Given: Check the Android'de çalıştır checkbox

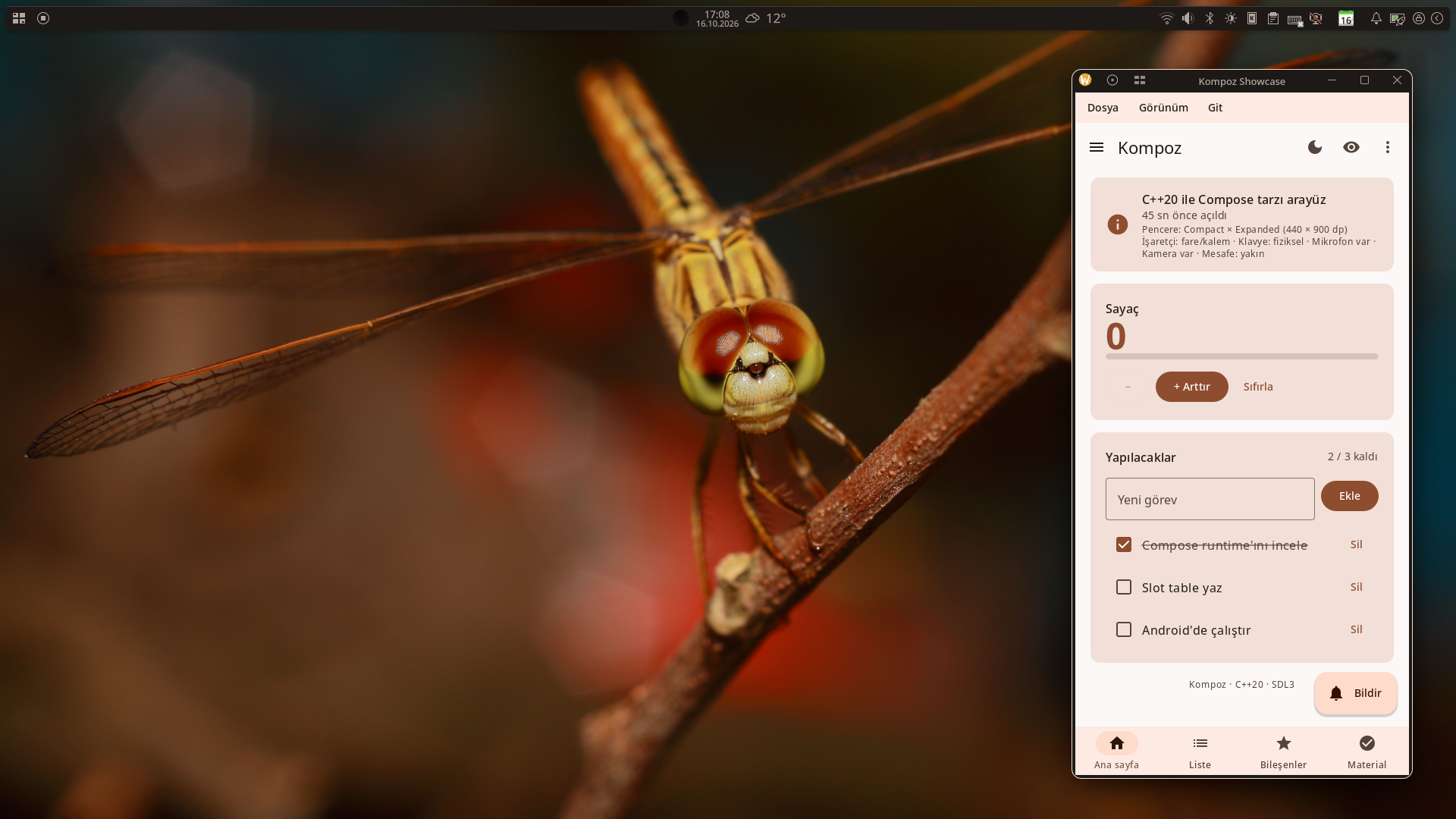Looking at the screenshot, I should [1124, 629].
